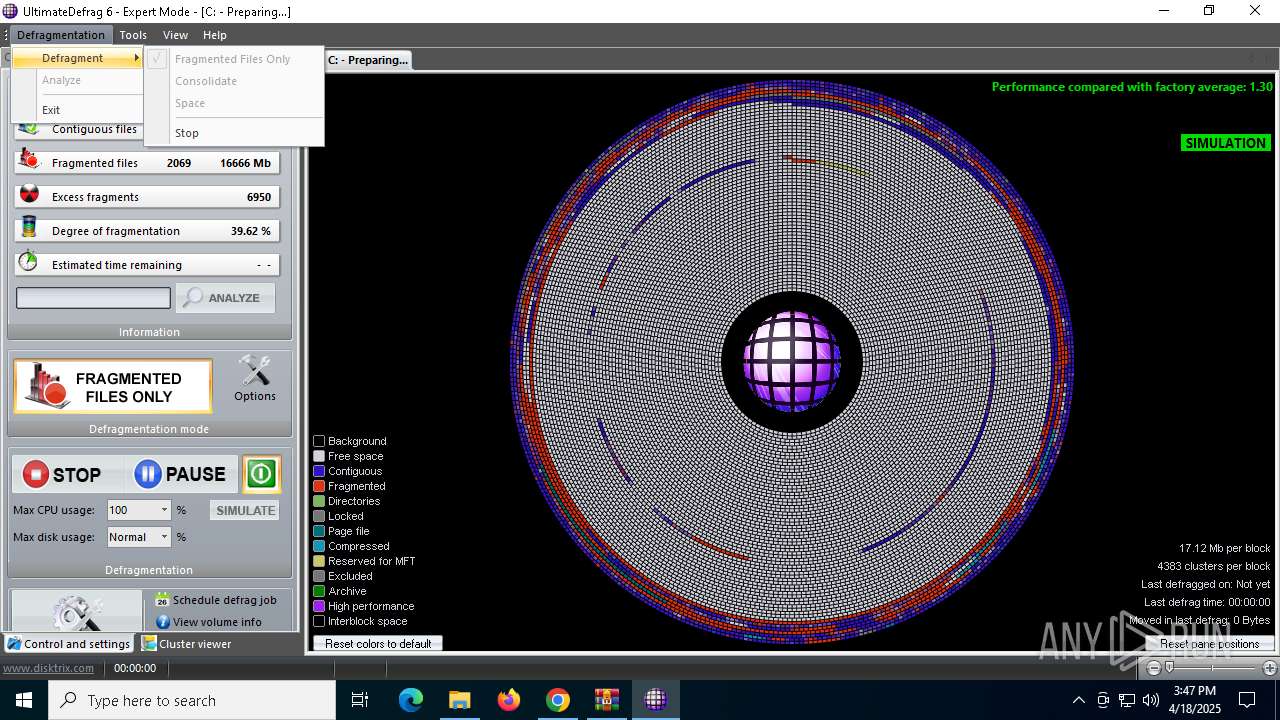Click the Compressed color swatch
This screenshot has width=1280, height=720.
pyautogui.click(x=319, y=546)
